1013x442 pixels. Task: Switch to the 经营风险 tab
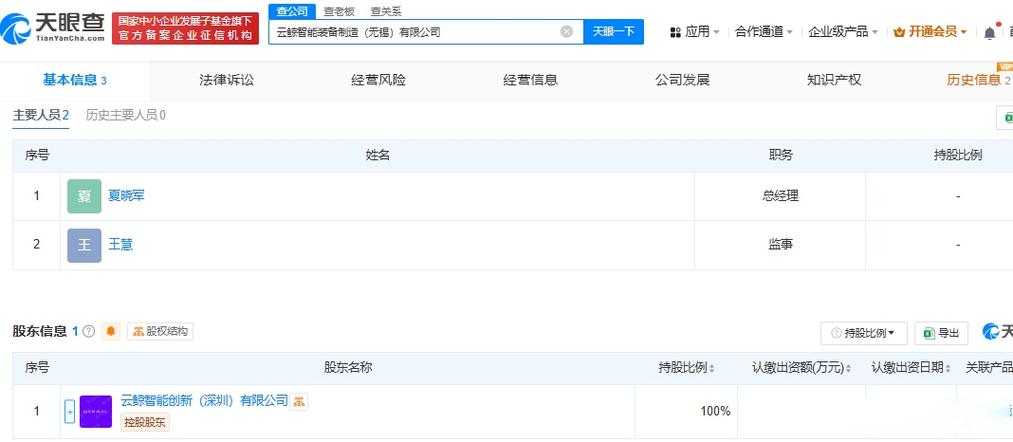click(379, 80)
